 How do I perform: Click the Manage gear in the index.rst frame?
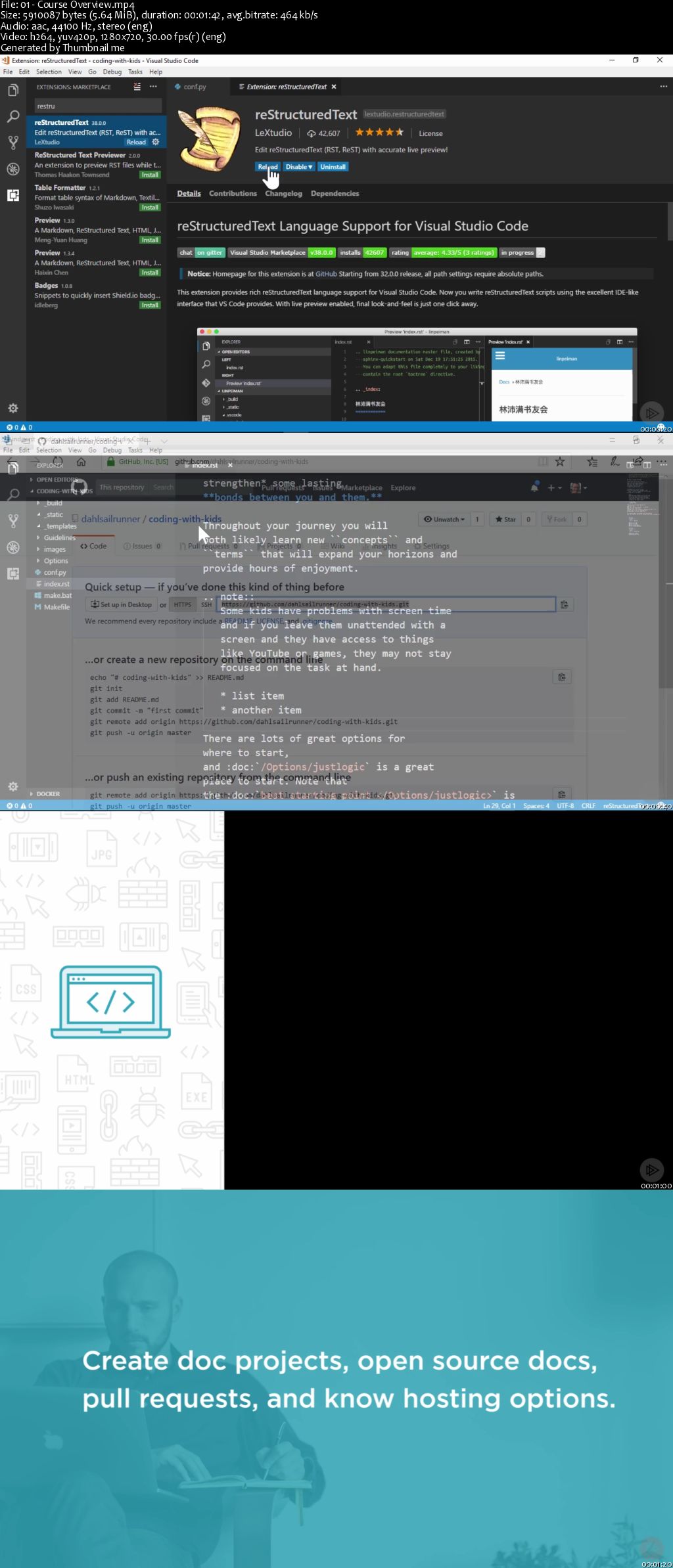(13, 786)
